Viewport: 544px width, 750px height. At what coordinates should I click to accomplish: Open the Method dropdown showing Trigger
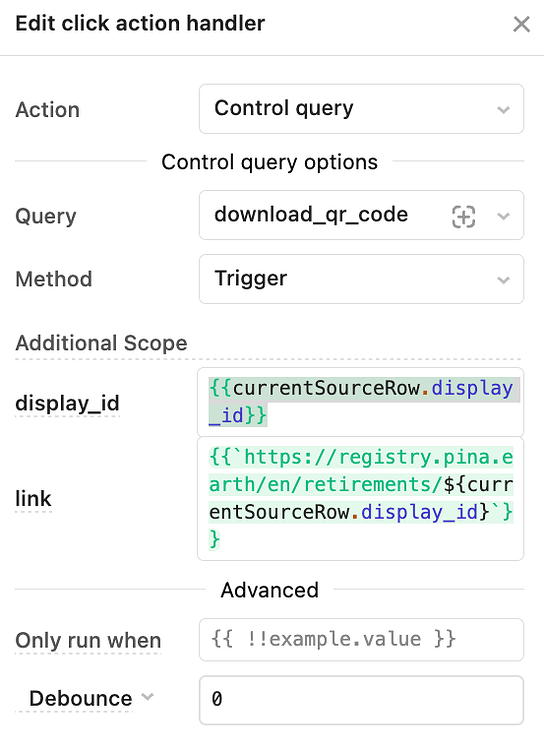tap(361, 279)
